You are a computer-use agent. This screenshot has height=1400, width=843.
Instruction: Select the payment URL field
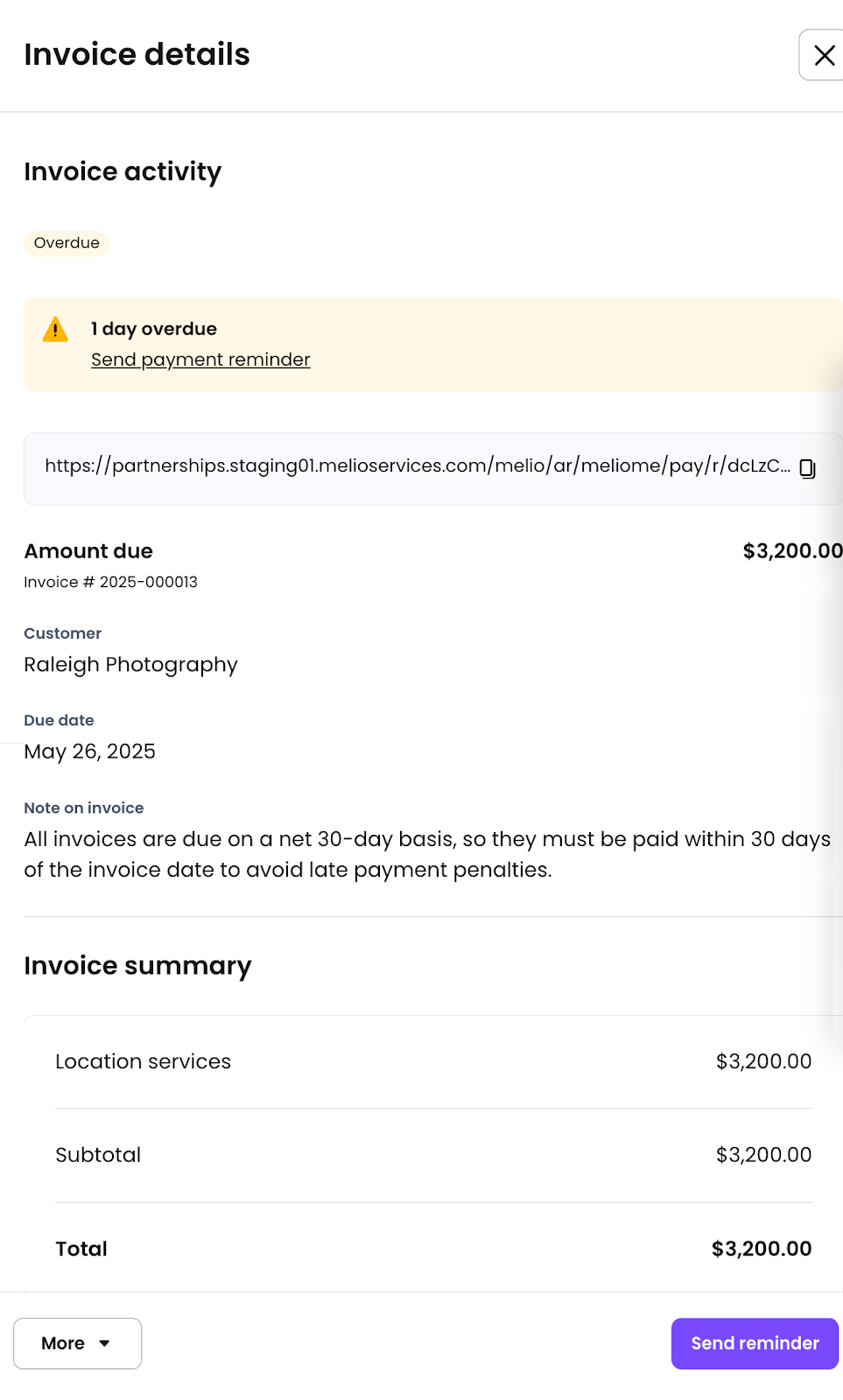click(432, 469)
